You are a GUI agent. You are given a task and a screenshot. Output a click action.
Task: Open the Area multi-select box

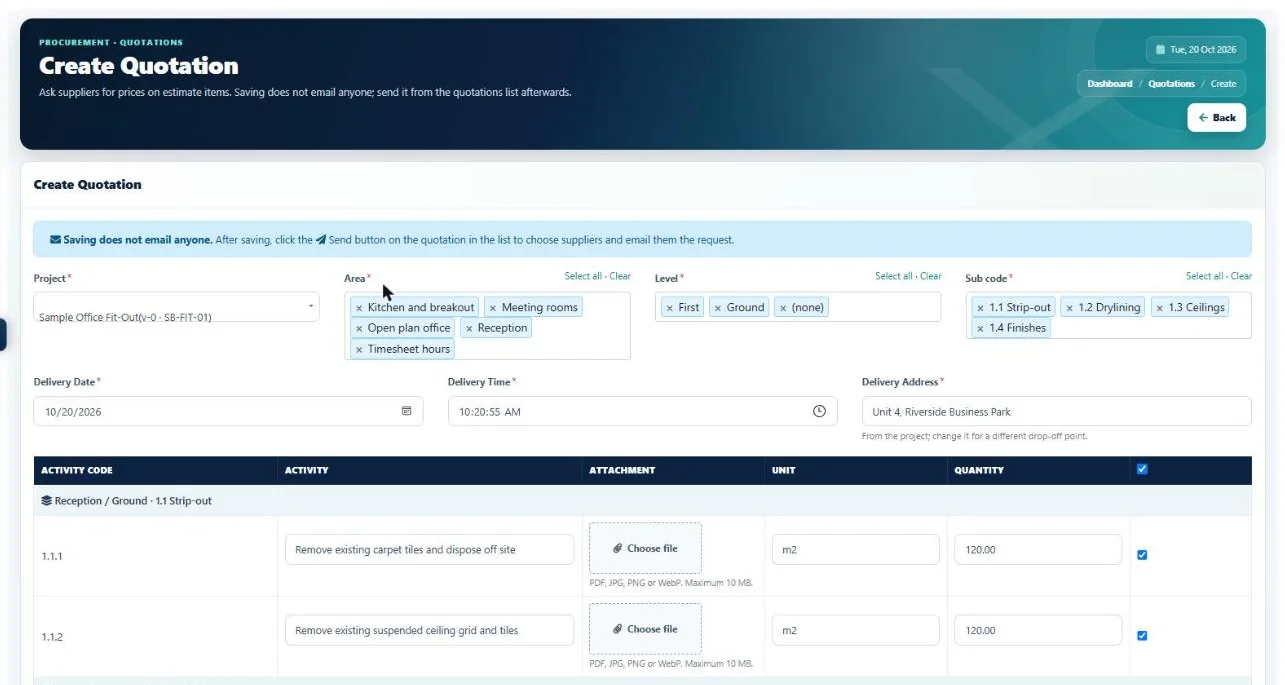pyautogui.click(x=487, y=326)
